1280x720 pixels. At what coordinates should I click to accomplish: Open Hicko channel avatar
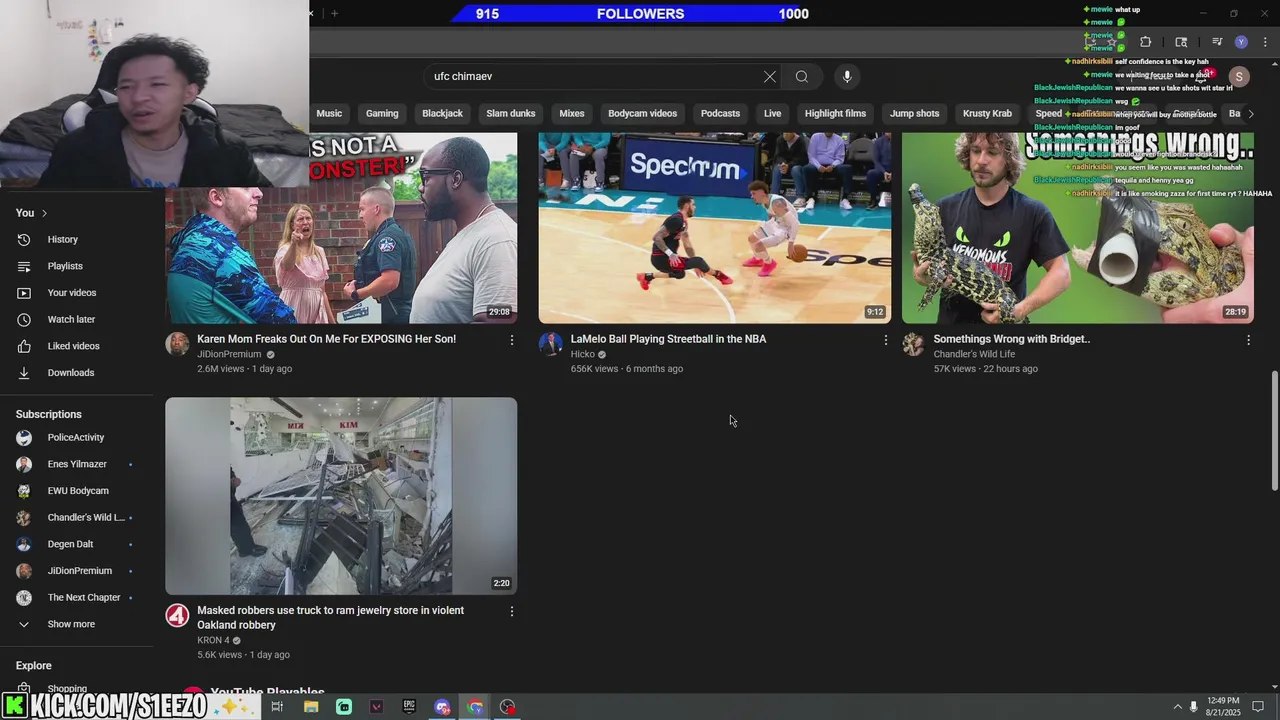[551, 344]
